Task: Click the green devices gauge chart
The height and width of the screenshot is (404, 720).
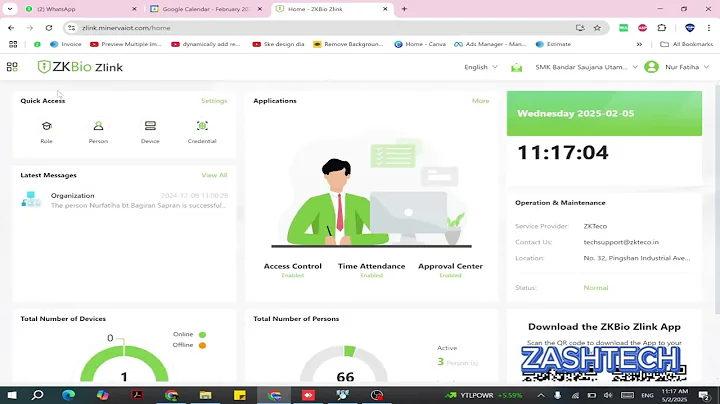Action: (x=124, y=364)
